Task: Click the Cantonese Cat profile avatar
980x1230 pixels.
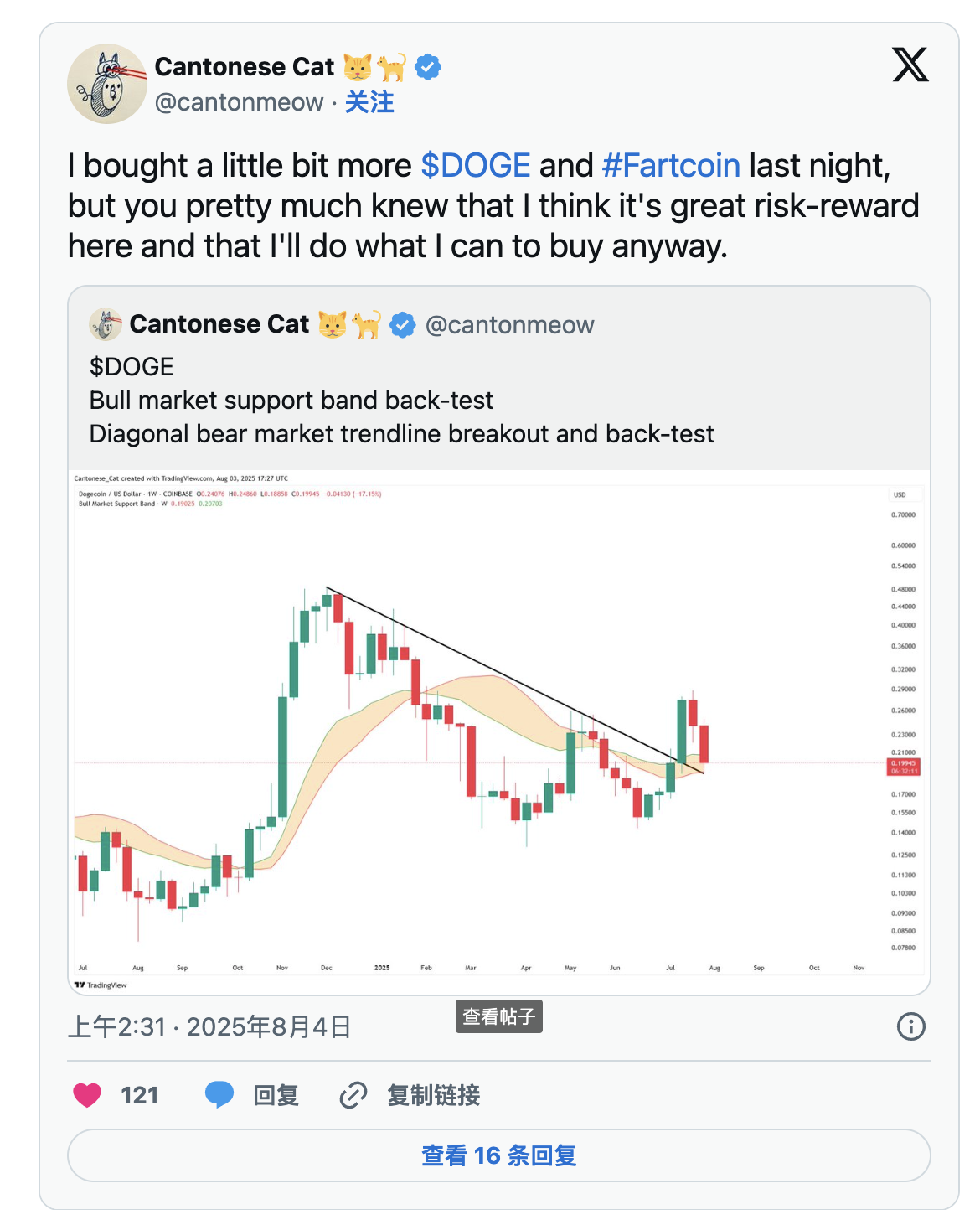Action: (x=106, y=84)
